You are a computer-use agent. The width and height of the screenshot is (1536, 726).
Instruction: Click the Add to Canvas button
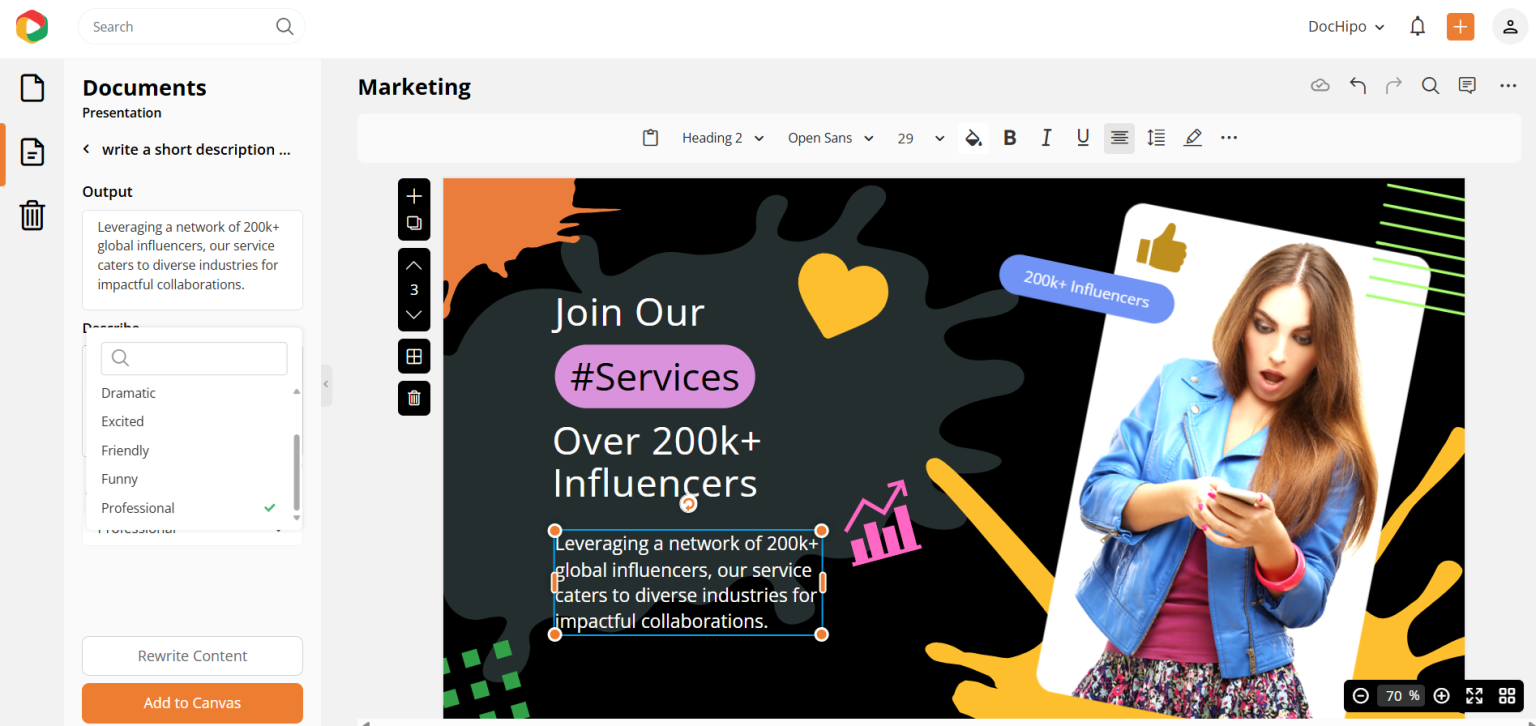pos(192,703)
